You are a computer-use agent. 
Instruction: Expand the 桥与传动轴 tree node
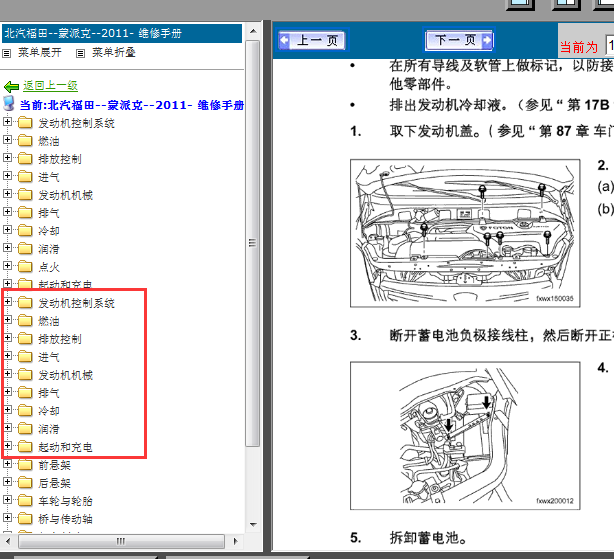pos(7,518)
